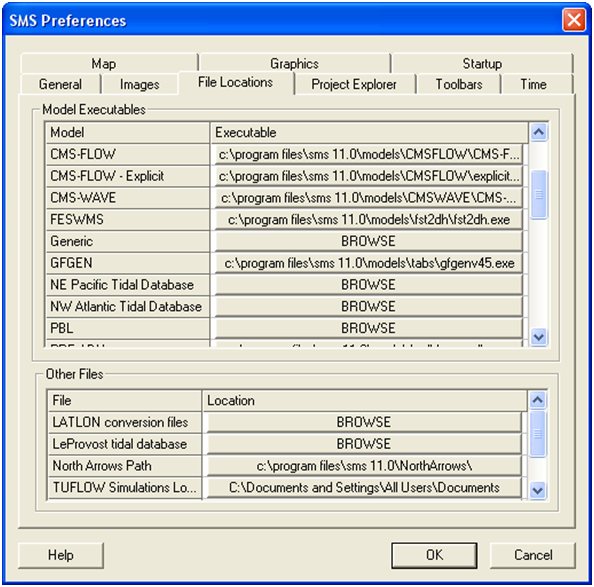
Task: Select NW Atlantic Tidal Database label
Action: (x=128, y=306)
